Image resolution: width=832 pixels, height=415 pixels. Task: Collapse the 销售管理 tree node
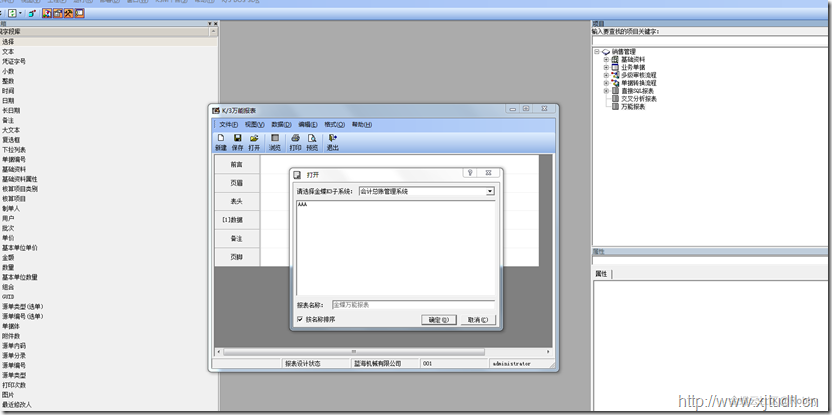tap(596, 52)
